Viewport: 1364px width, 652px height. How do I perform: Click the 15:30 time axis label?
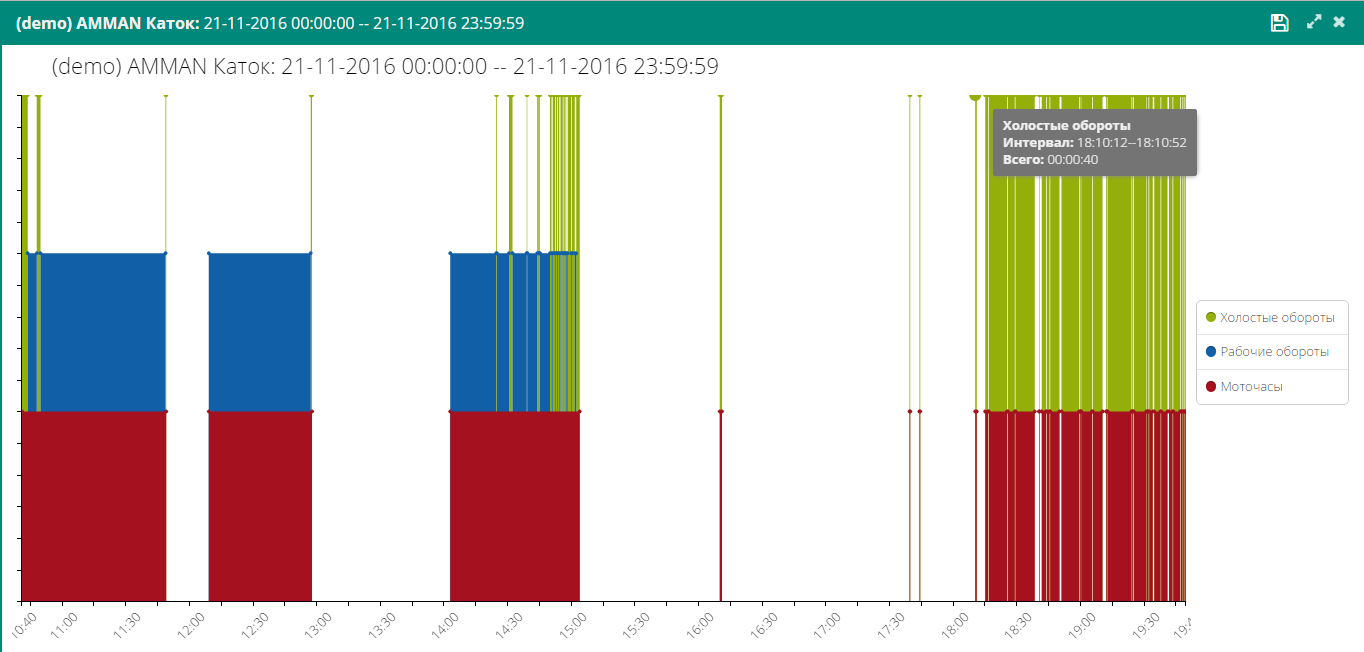click(x=636, y=623)
